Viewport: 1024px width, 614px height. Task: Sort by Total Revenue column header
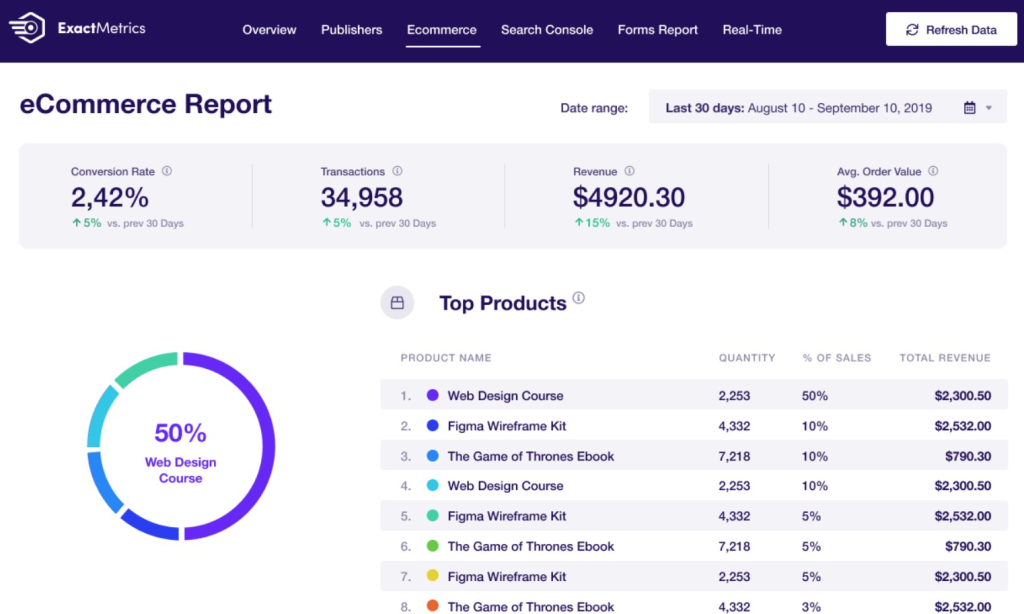point(944,358)
